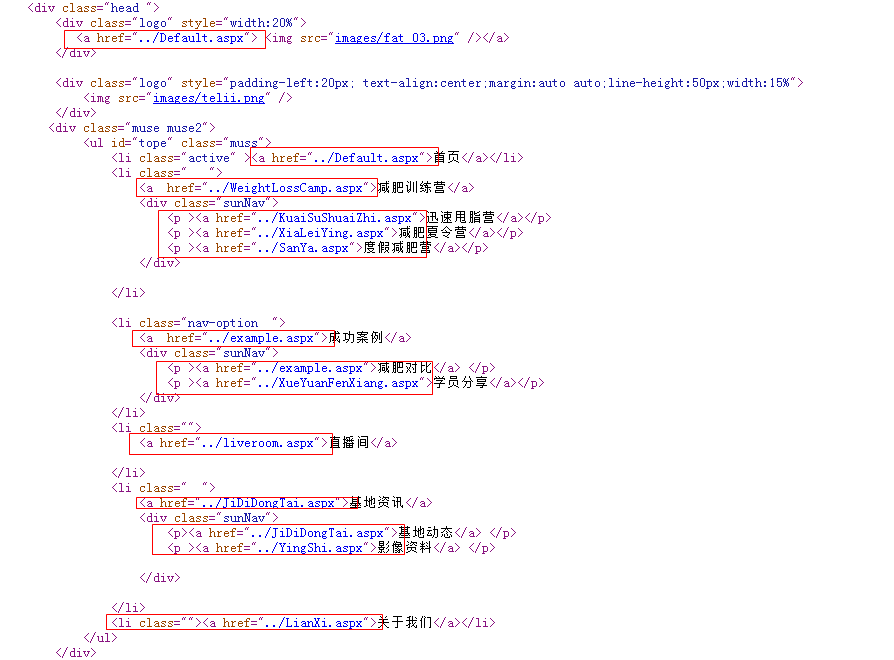Click the ../LianXi.aspx href value

(314, 623)
